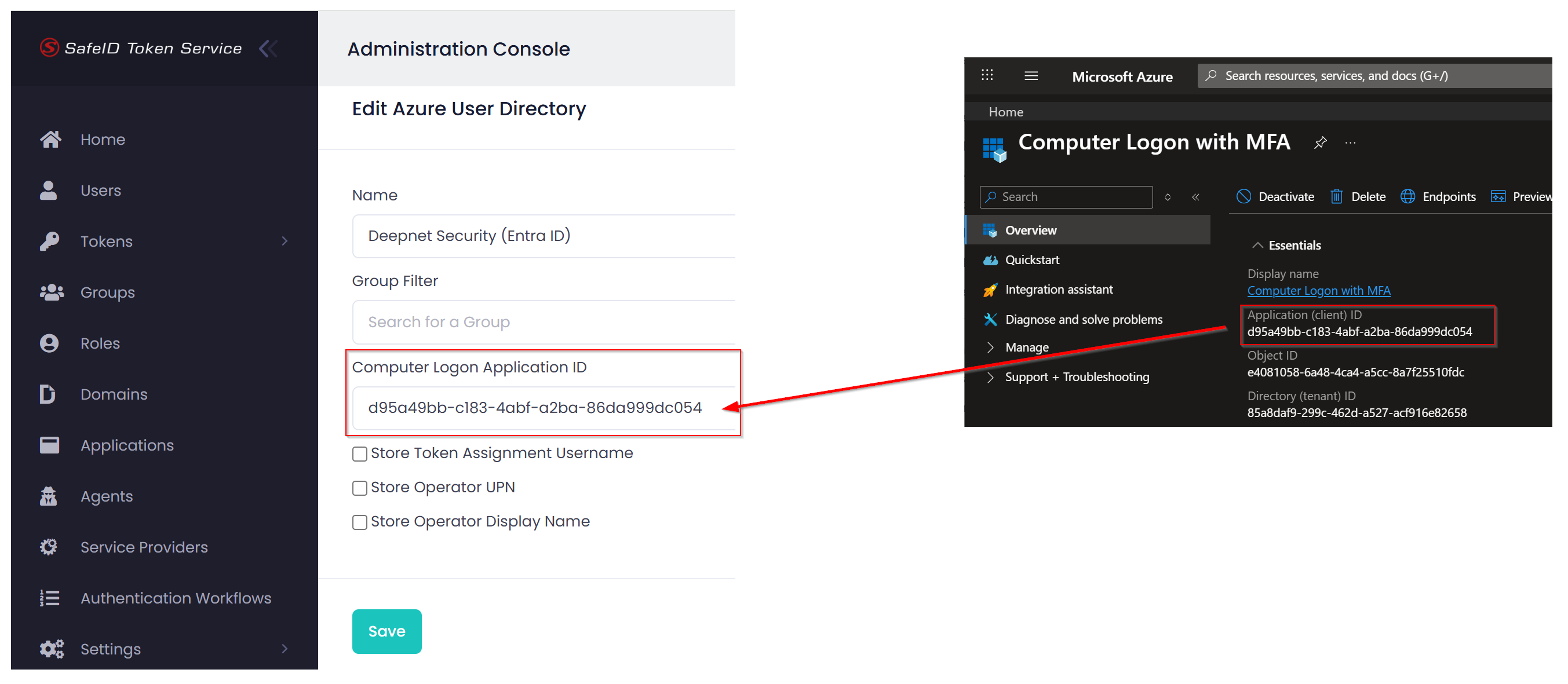Pin the Computer Logon with MFA page
The width and height of the screenshot is (1568, 684).
1319,143
